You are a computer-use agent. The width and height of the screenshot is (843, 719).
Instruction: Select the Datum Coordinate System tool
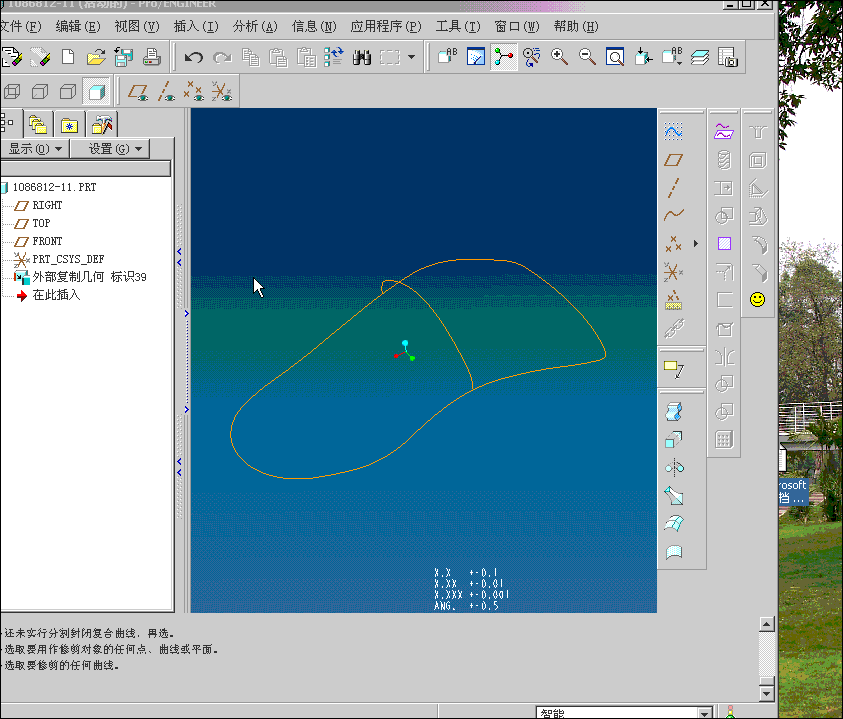point(674,272)
